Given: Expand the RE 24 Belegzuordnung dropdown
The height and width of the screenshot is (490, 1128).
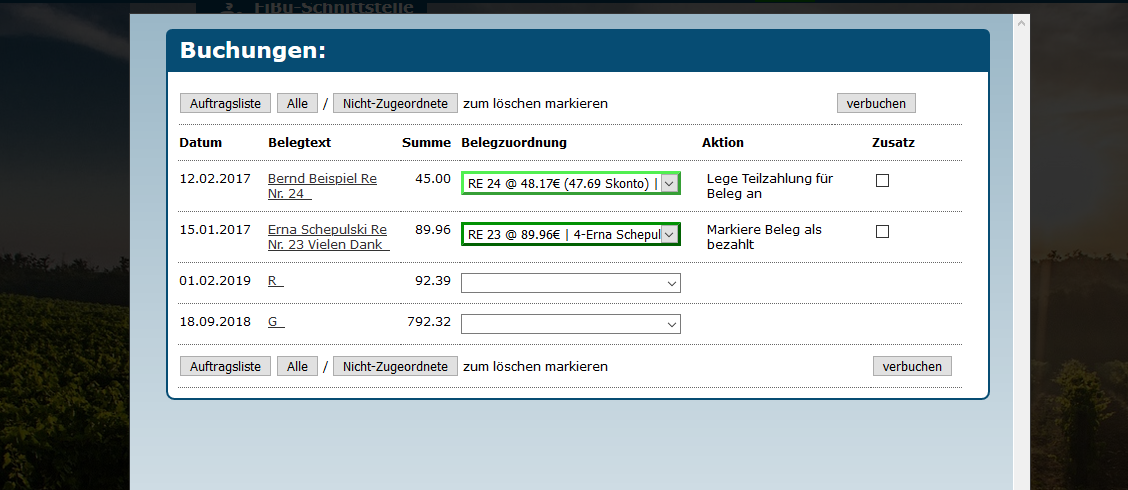Looking at the screenshot, I should 669,184.
